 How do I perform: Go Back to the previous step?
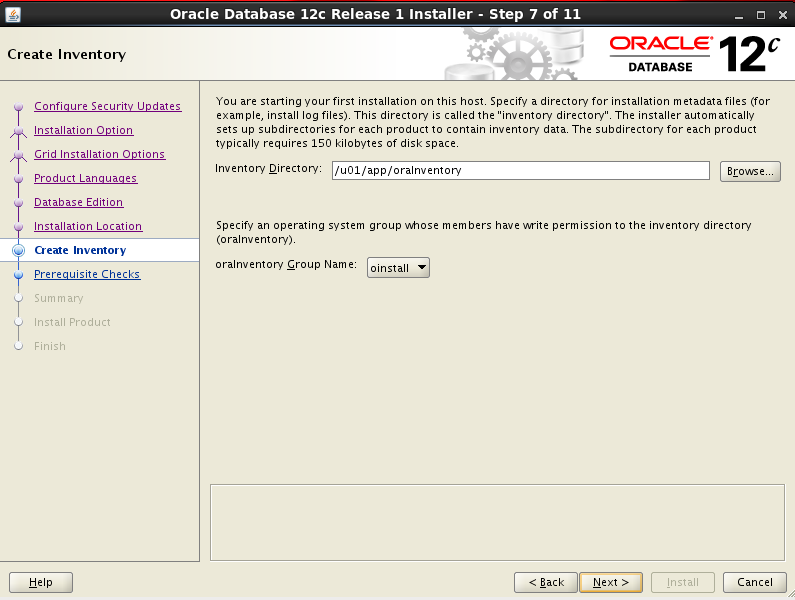point(546,582)
